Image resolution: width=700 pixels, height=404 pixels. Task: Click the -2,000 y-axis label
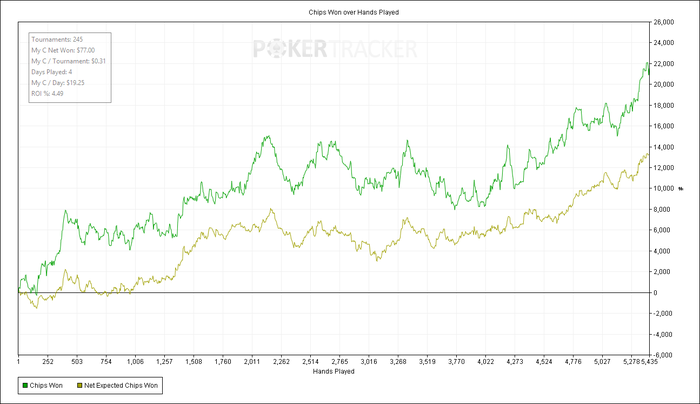662,313
